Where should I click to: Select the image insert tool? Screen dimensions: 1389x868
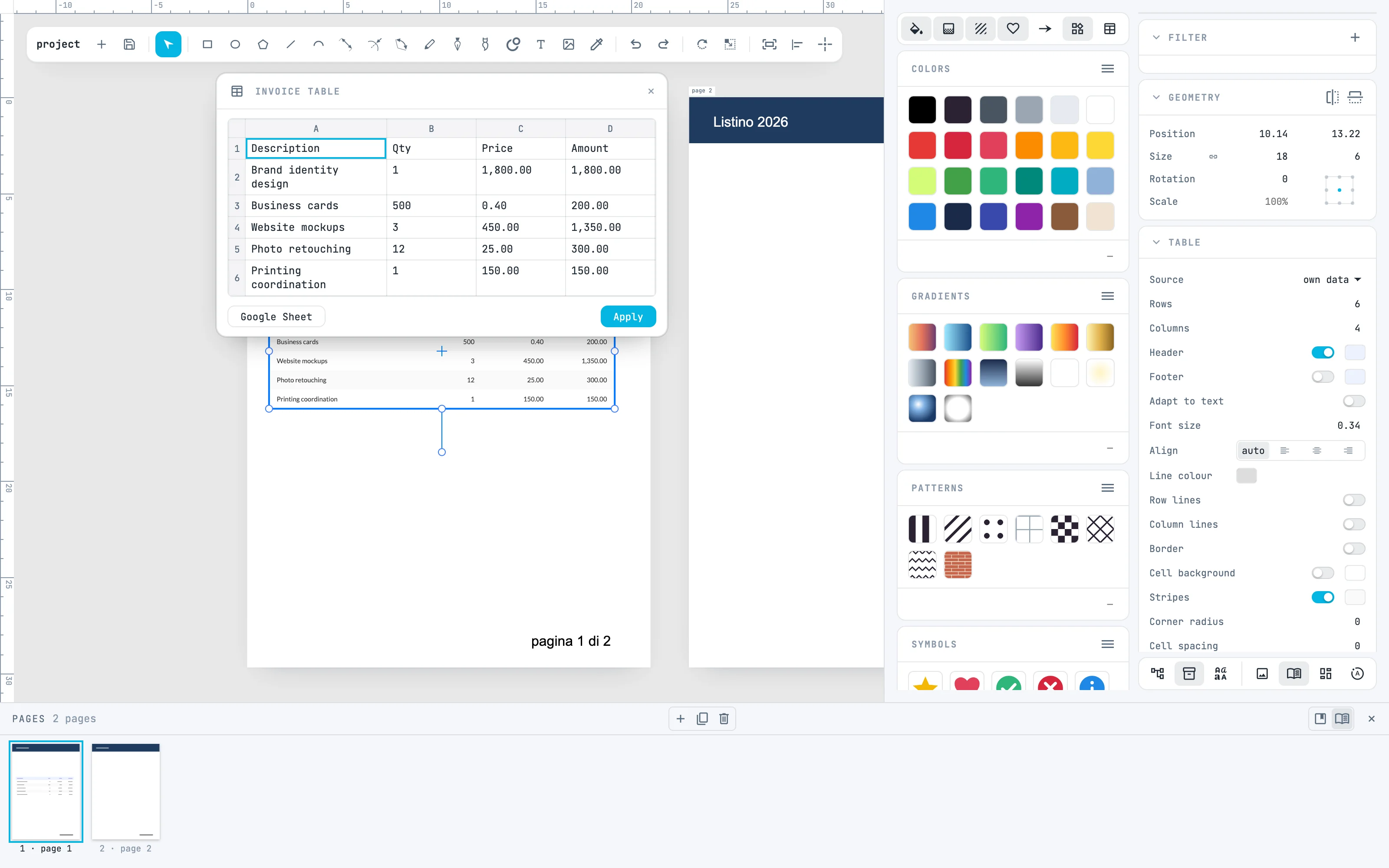coord(568,44)
